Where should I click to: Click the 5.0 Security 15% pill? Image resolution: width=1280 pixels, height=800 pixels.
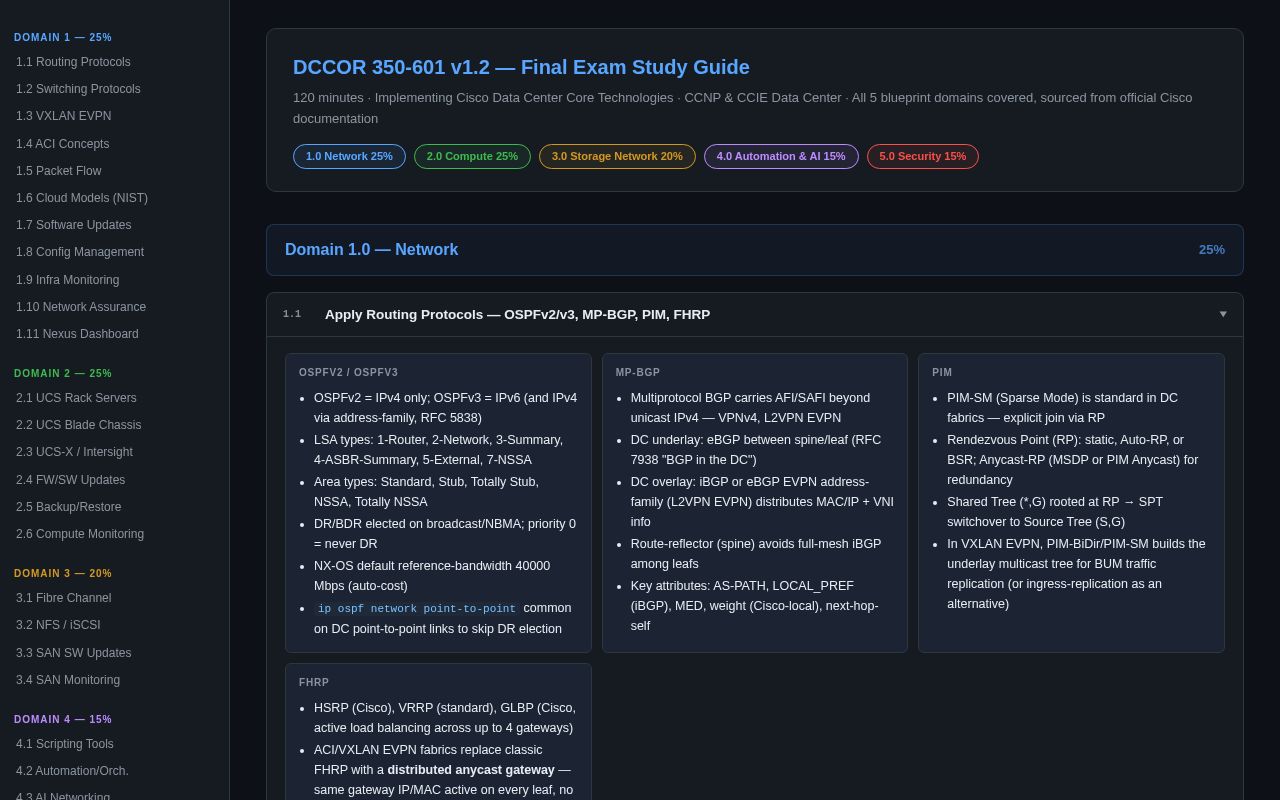point(923,157)
